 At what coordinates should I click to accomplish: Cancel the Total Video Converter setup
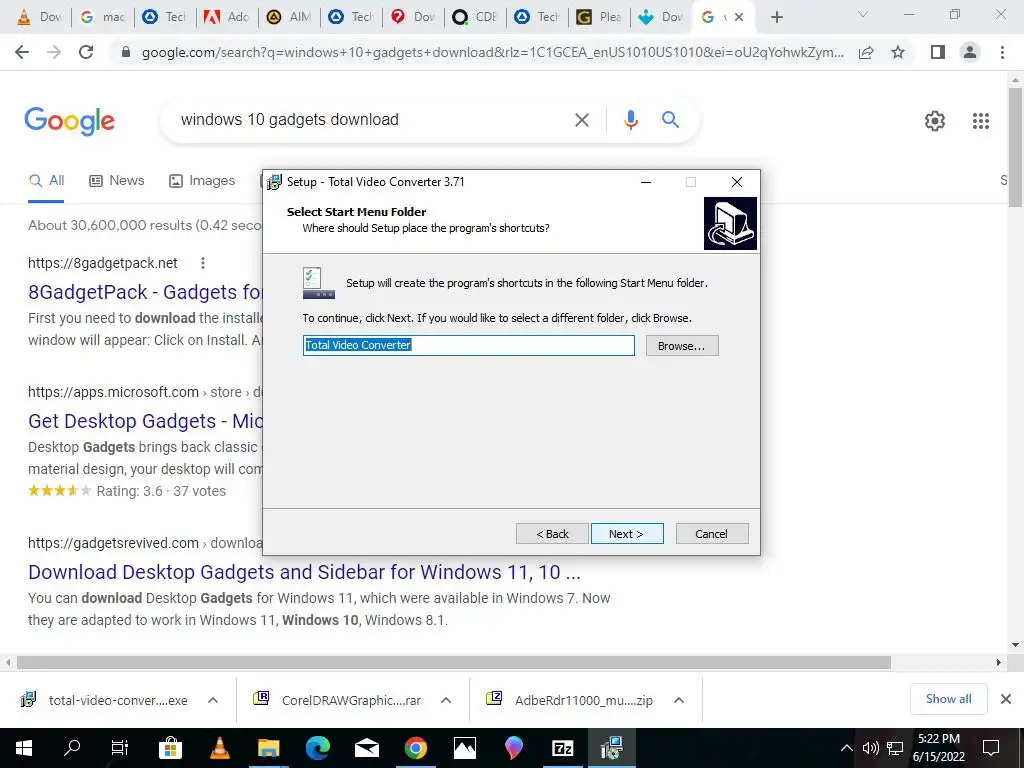click(712, 534)
